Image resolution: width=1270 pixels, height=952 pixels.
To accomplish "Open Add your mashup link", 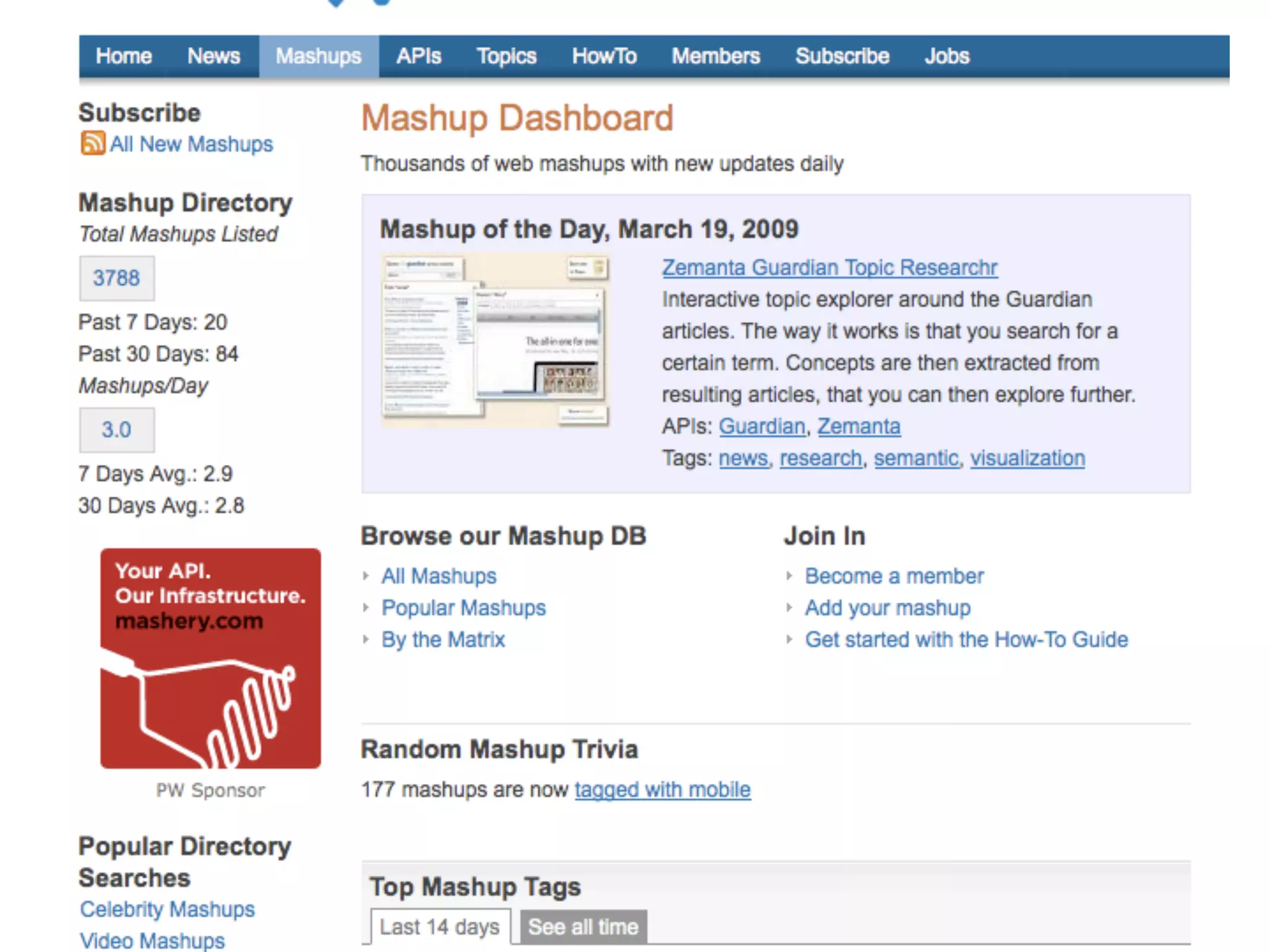I will 887,608.
